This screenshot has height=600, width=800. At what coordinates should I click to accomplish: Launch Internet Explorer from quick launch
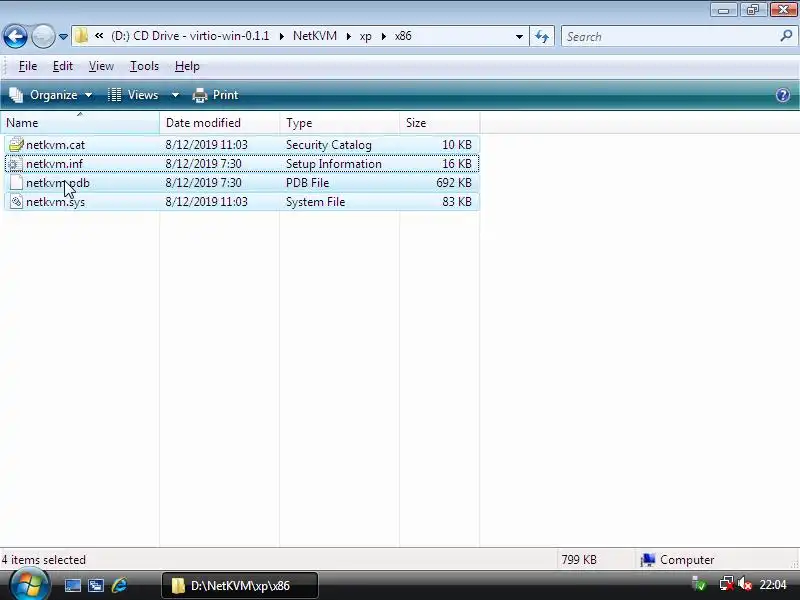[119, 585]
